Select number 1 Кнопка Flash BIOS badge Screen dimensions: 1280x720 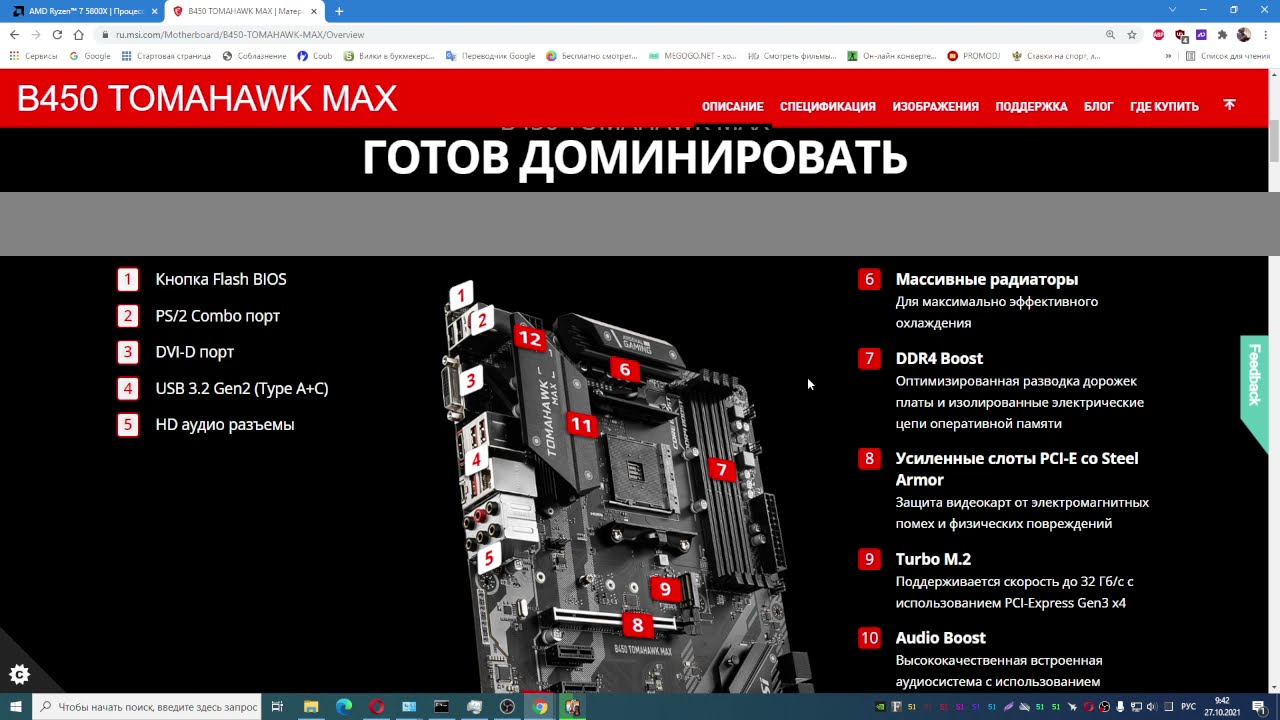tap(127, 279)
